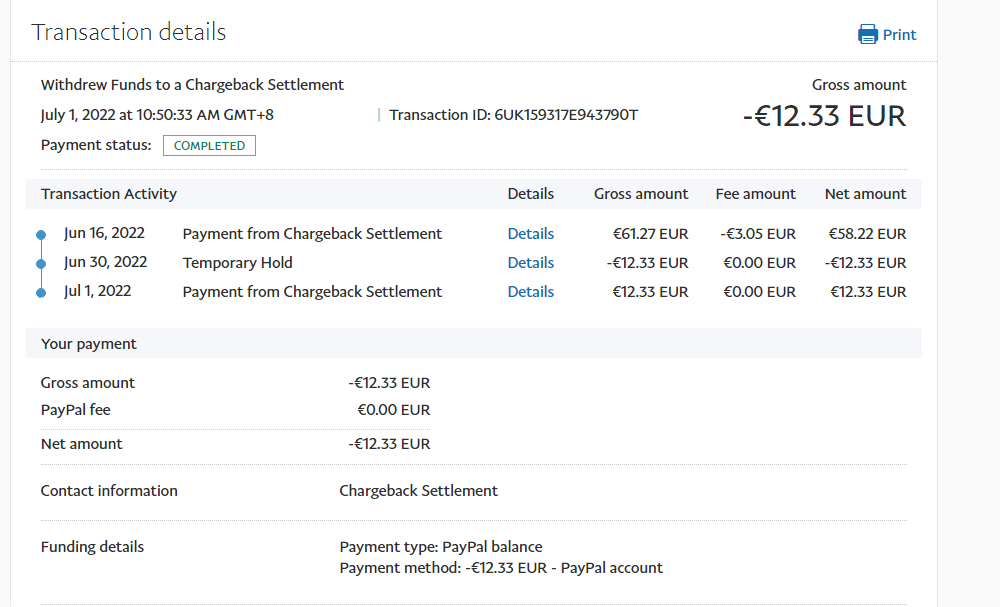Viewport: 1000px width, 607px height.
Task: Click the Transaction details page heading
Action: (129, 32)
